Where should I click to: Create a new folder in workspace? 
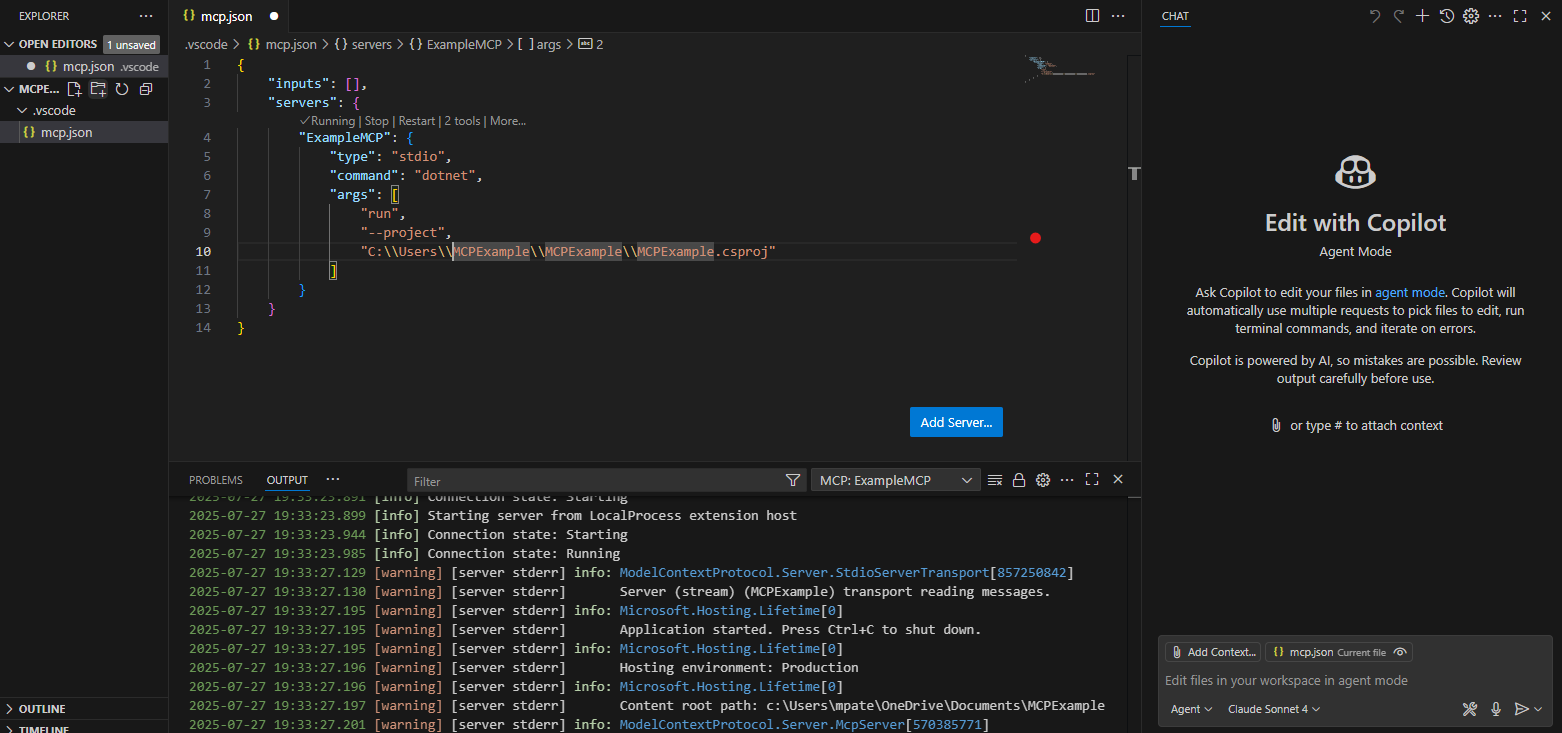pyautogui.click(x=98, y=89)
